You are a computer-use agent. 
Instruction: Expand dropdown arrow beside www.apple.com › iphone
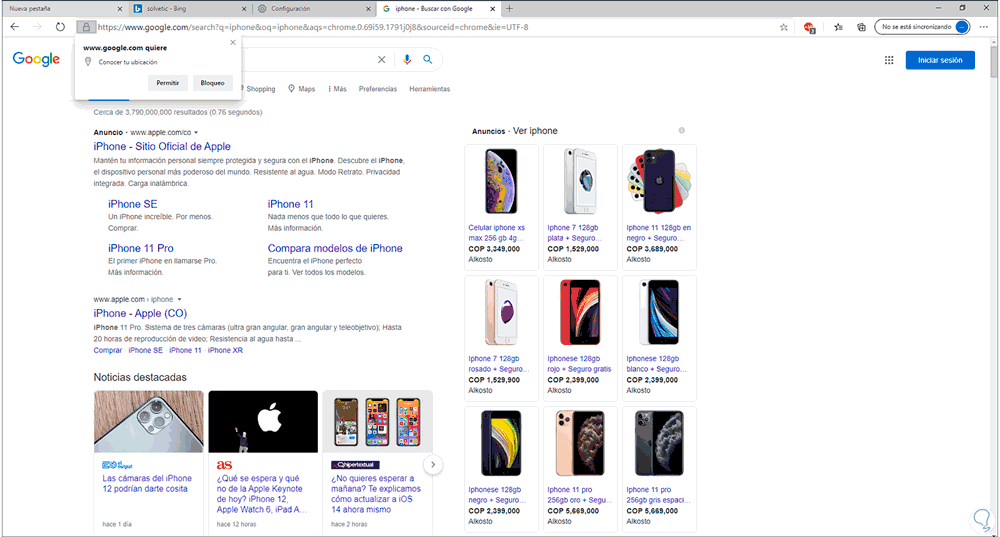[x=179, y=299]
